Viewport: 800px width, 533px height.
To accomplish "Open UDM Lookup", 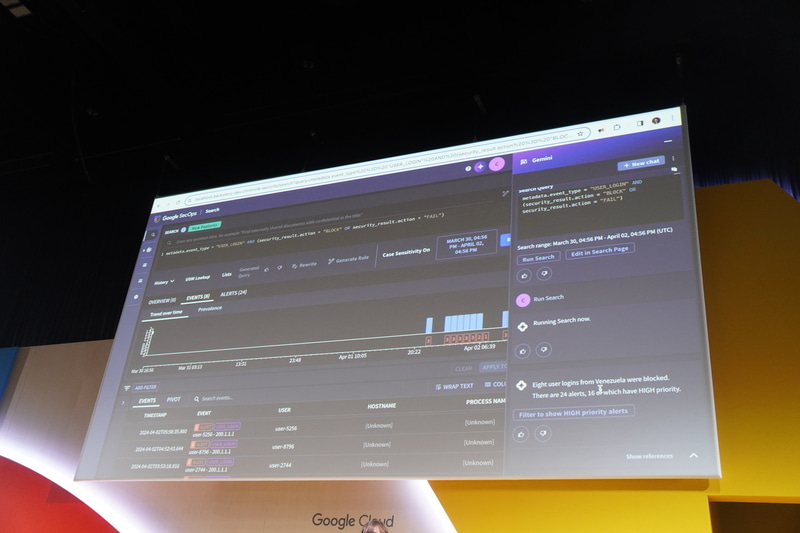I will (x=197, y=278).
